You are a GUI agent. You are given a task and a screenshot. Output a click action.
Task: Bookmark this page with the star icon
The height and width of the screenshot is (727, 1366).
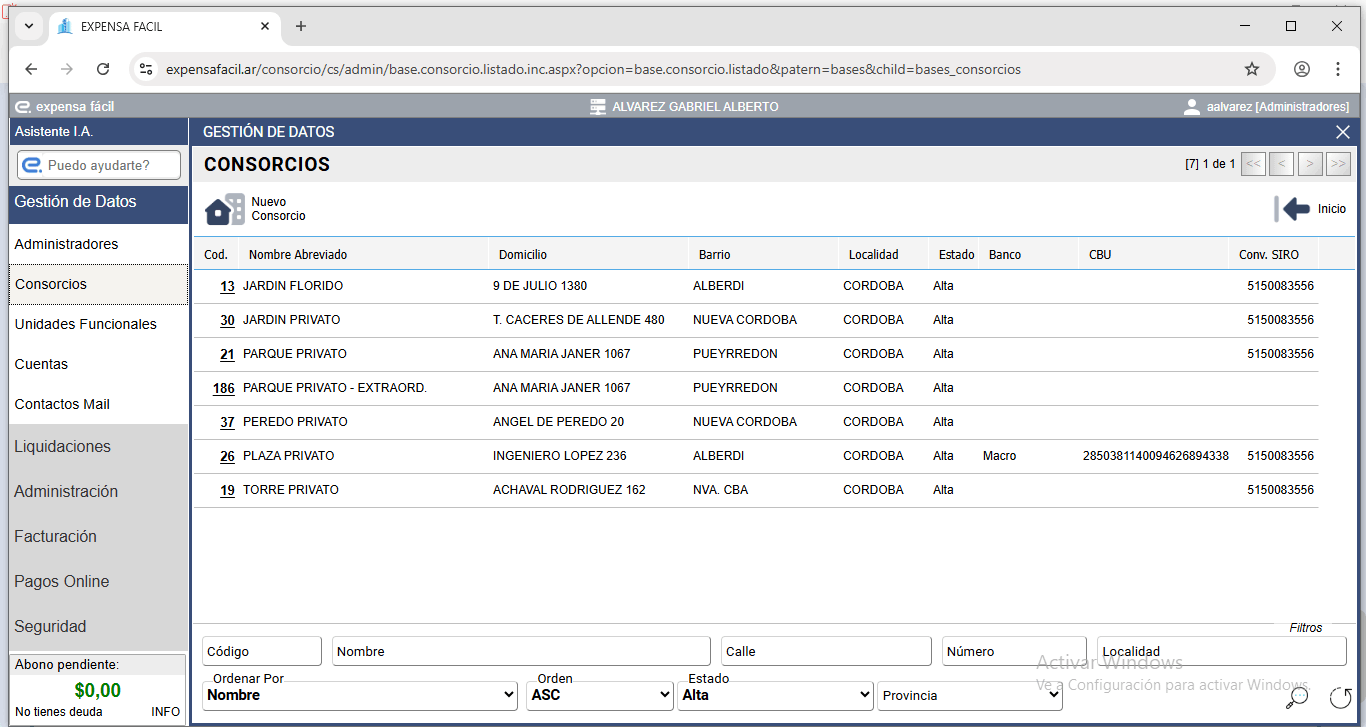(1251, 69)
